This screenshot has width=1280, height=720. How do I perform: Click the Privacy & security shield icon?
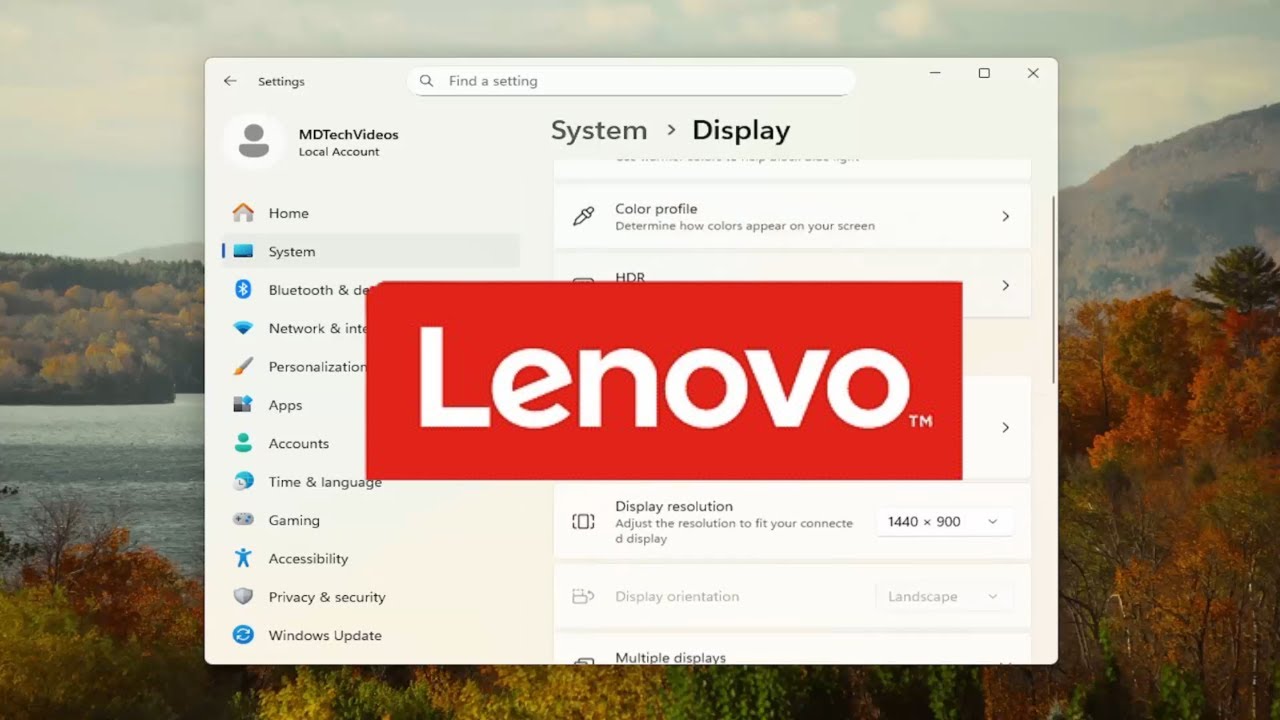click(x=243, y=597)
